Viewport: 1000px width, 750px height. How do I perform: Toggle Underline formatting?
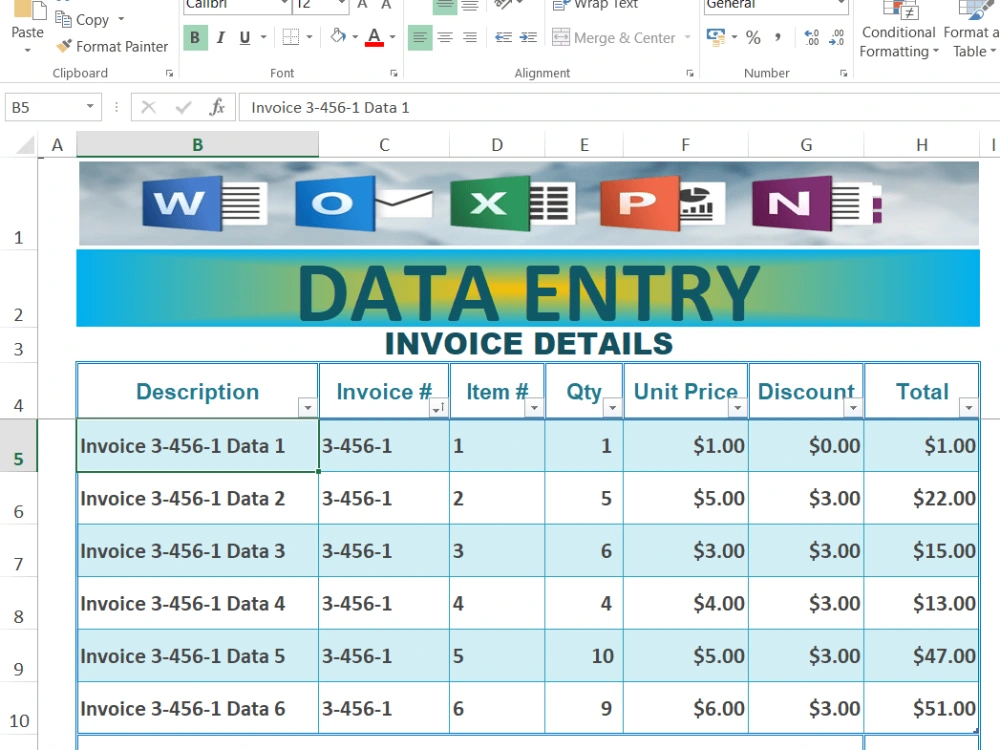pos(245,38)
